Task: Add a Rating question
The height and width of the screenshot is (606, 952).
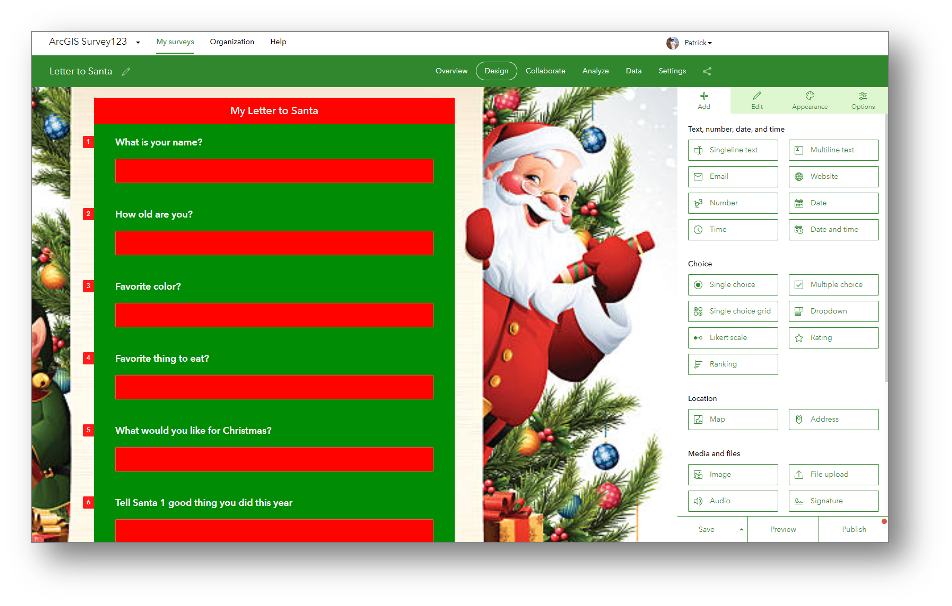Action: click(x=834, y=338)
